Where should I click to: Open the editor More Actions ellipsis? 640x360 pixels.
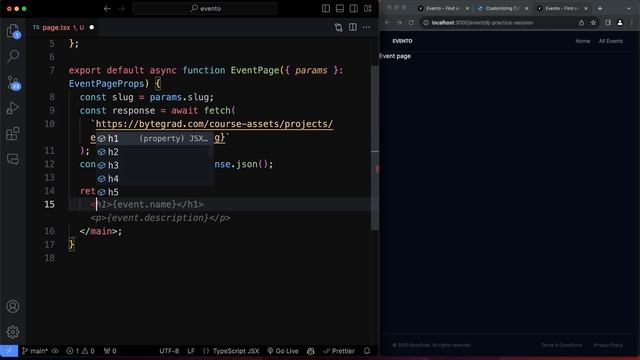[367, 27]
